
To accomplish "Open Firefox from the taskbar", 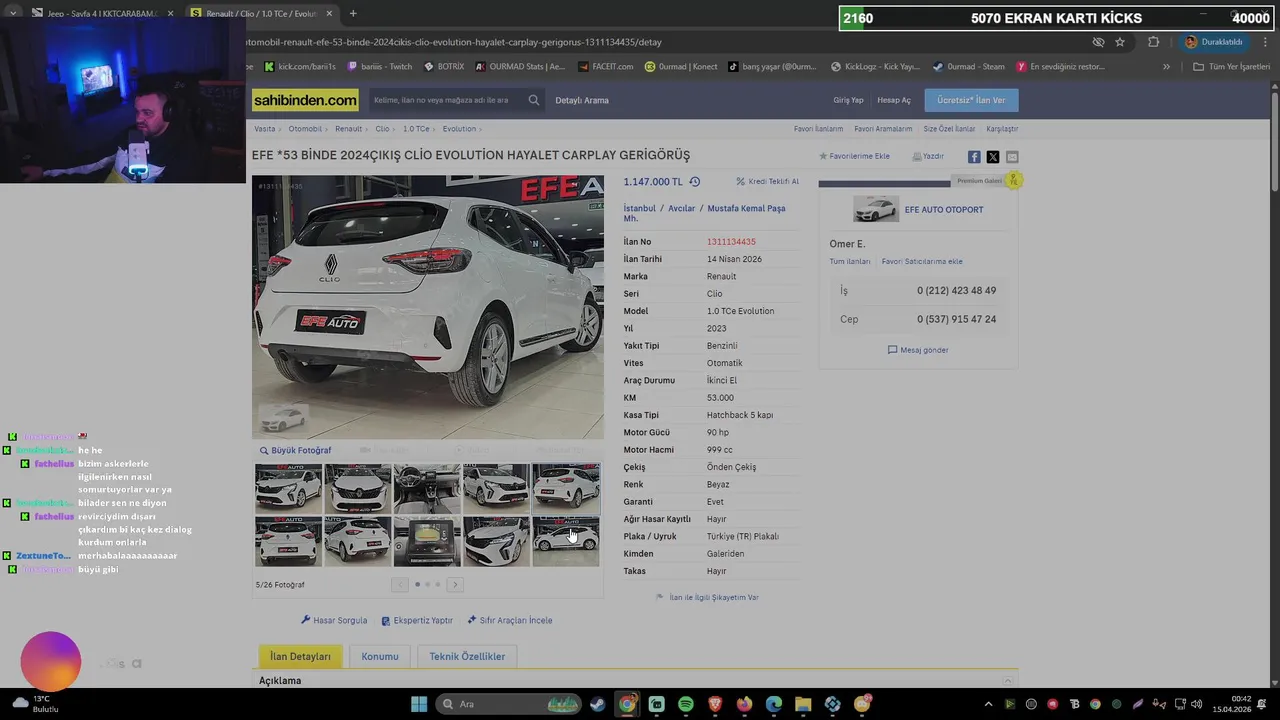I will pos(744,704).
